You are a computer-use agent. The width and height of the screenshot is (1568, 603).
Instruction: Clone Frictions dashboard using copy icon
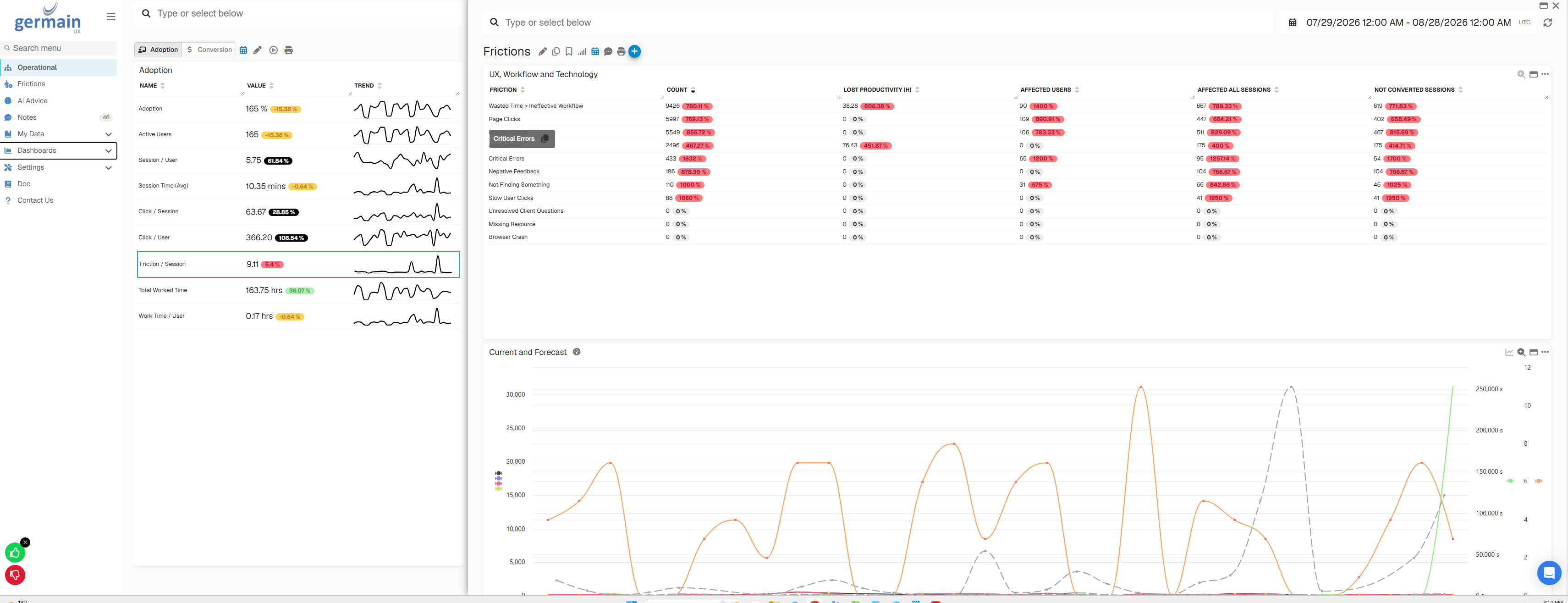pos(556,52)
